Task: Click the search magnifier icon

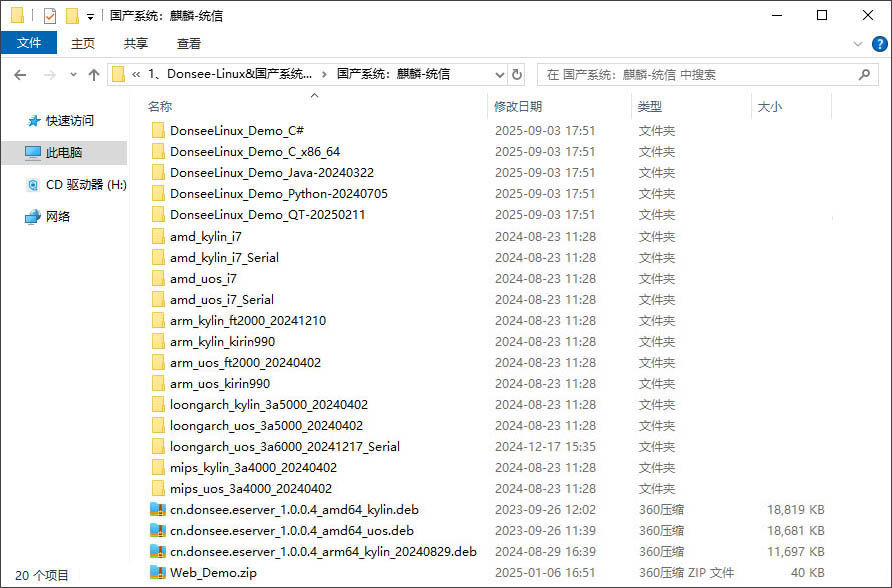Action: pyautogui.click(x=863, y=74)
